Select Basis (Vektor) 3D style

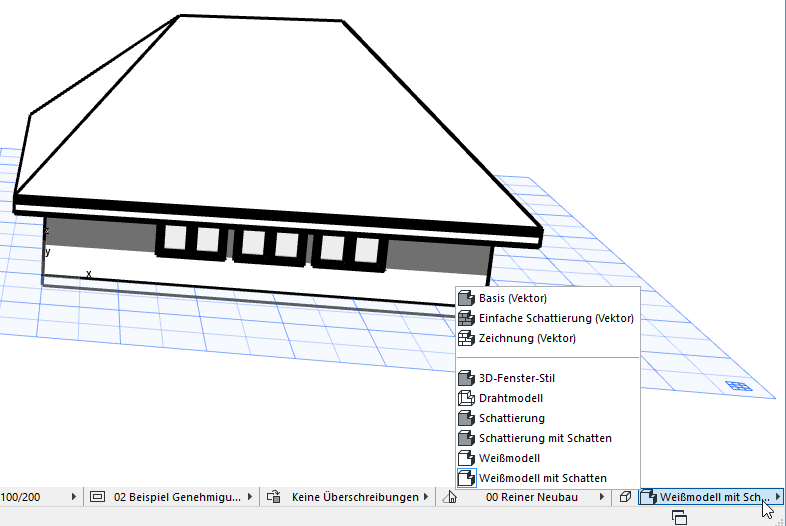[x=547, y=298]
